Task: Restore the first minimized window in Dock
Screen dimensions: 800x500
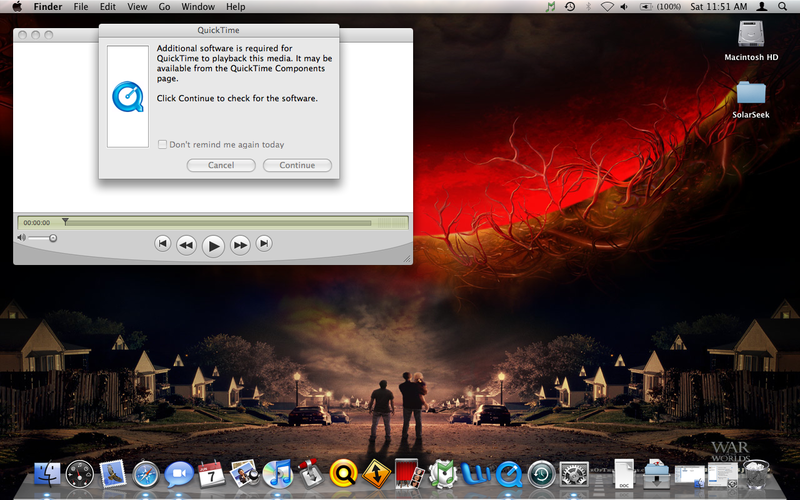Action: (689, 476)
